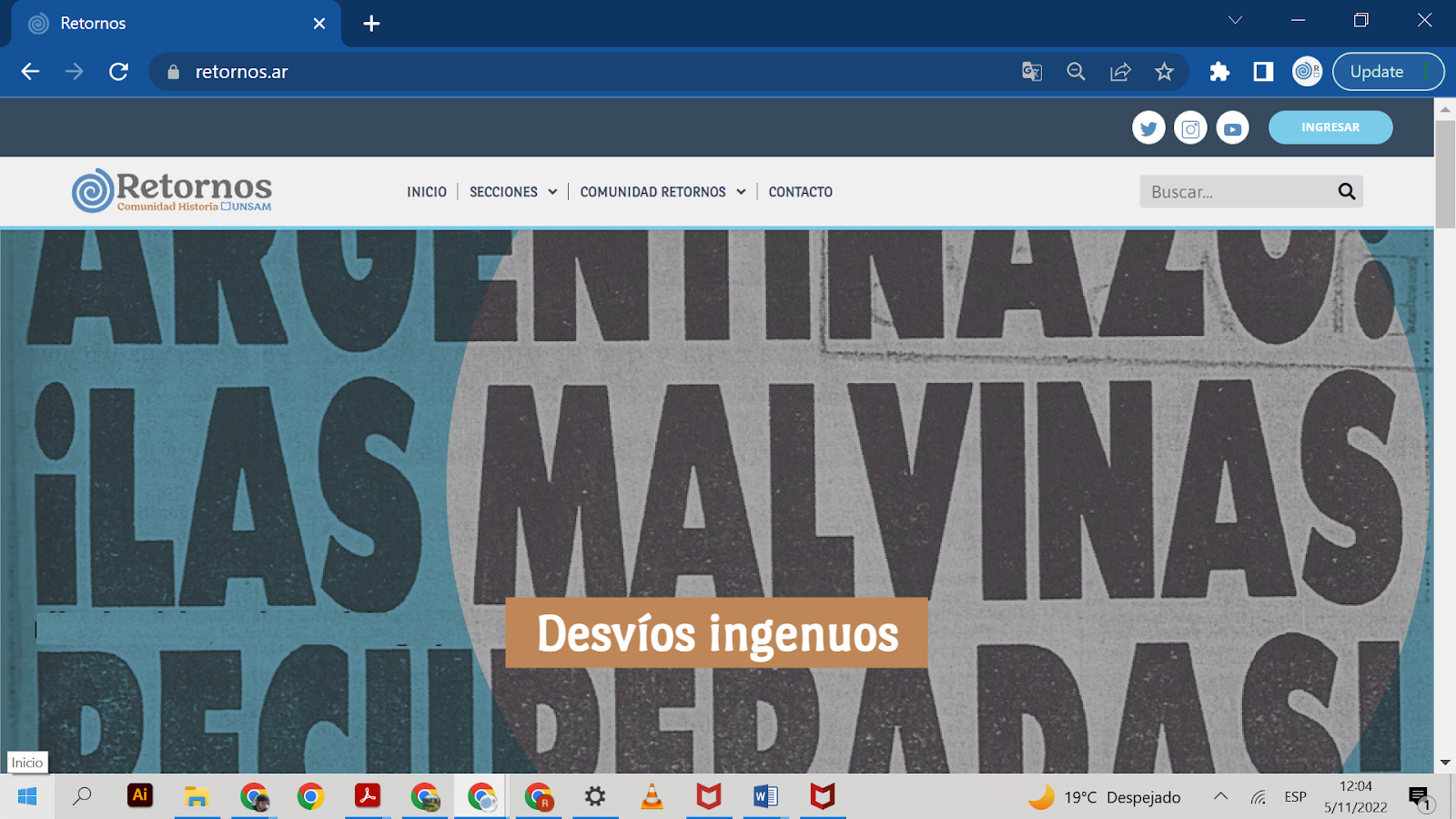Open the clock and date flyout
The width and height of the screenshot is (1456, 819).
point(1356,796)
